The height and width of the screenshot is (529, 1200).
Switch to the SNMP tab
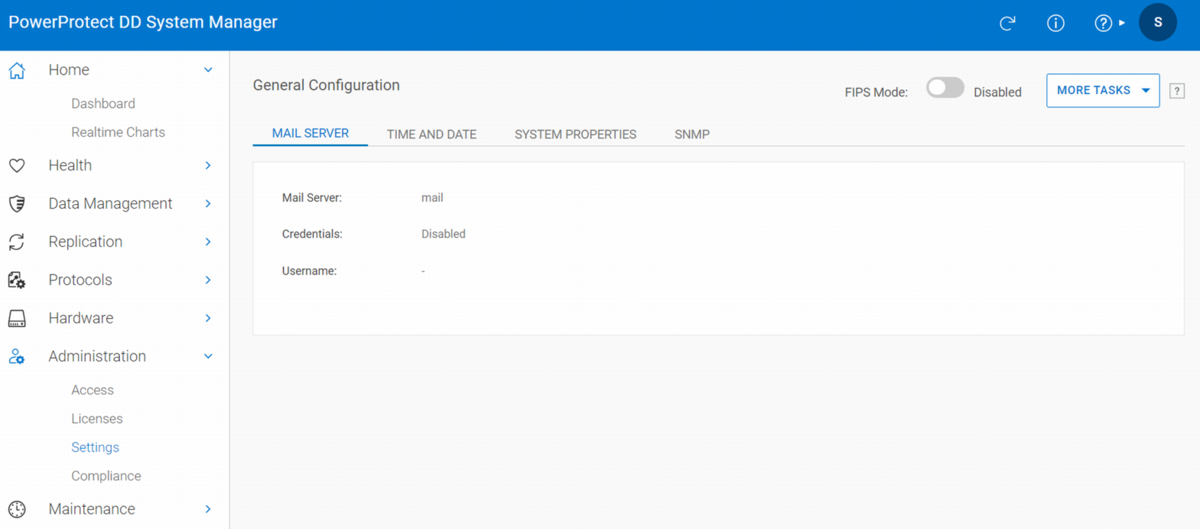[692, 134]
